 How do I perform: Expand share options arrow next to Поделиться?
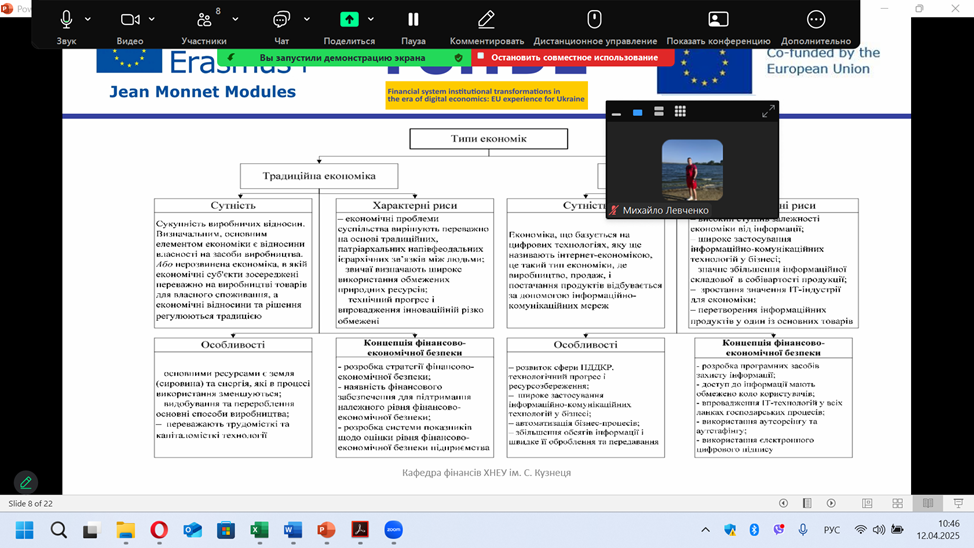[371, 19]
